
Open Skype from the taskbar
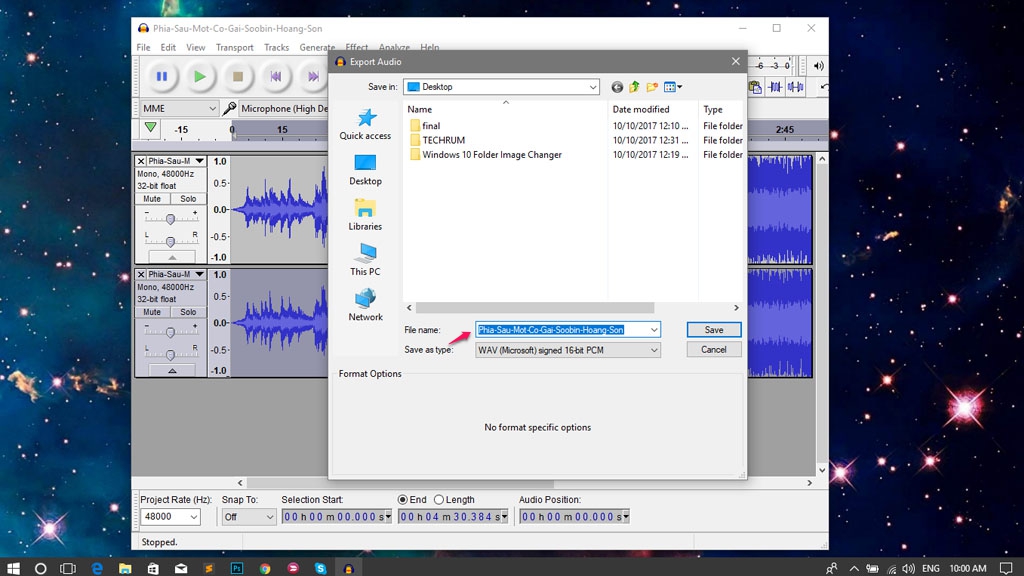click(320, 568)
